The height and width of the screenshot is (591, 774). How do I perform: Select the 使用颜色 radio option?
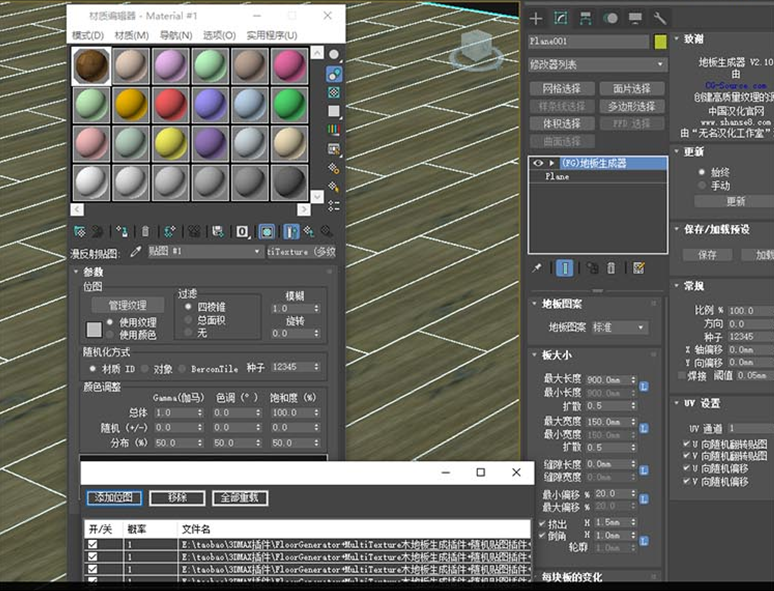click(111, 334)
